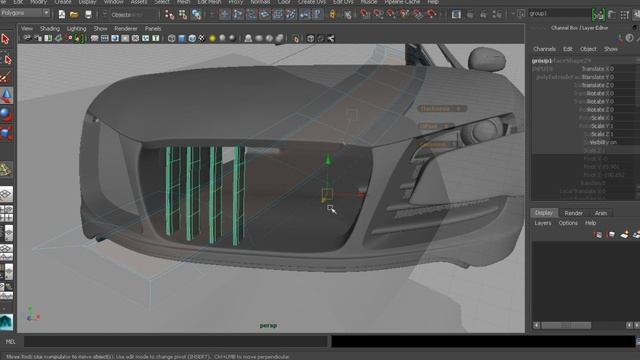
Task: Open the Object menu in Channel Box
Action: (588, 49)
